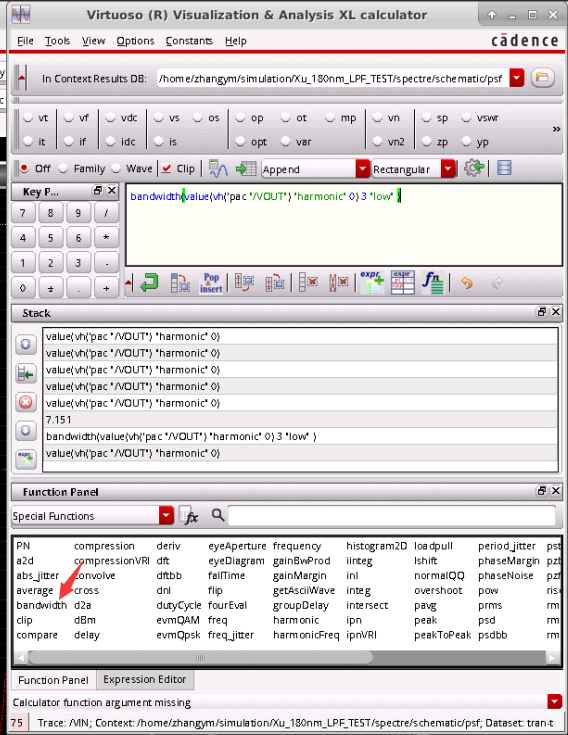568x735 pixels.
Task: Click the bandwidth function
Action: pos(42,605)
